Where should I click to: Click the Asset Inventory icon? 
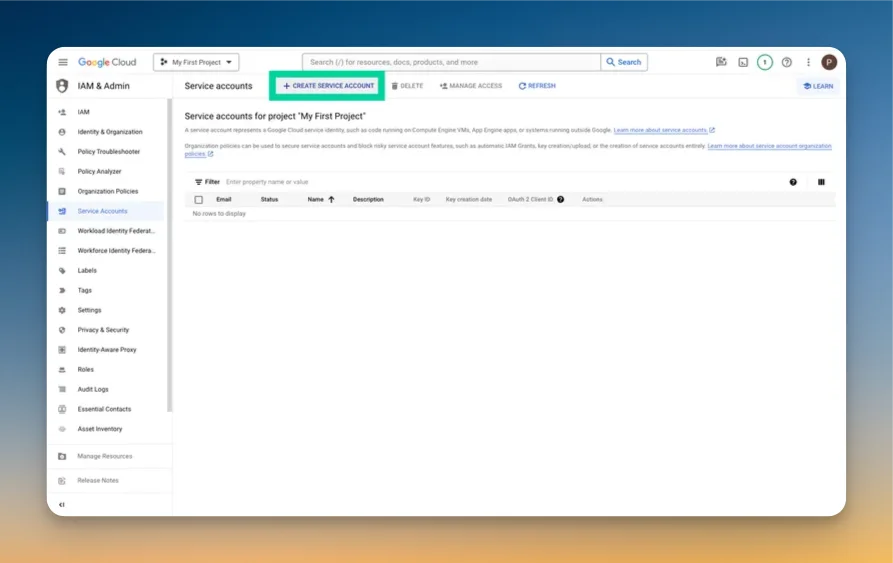click(x=62, y=429)
